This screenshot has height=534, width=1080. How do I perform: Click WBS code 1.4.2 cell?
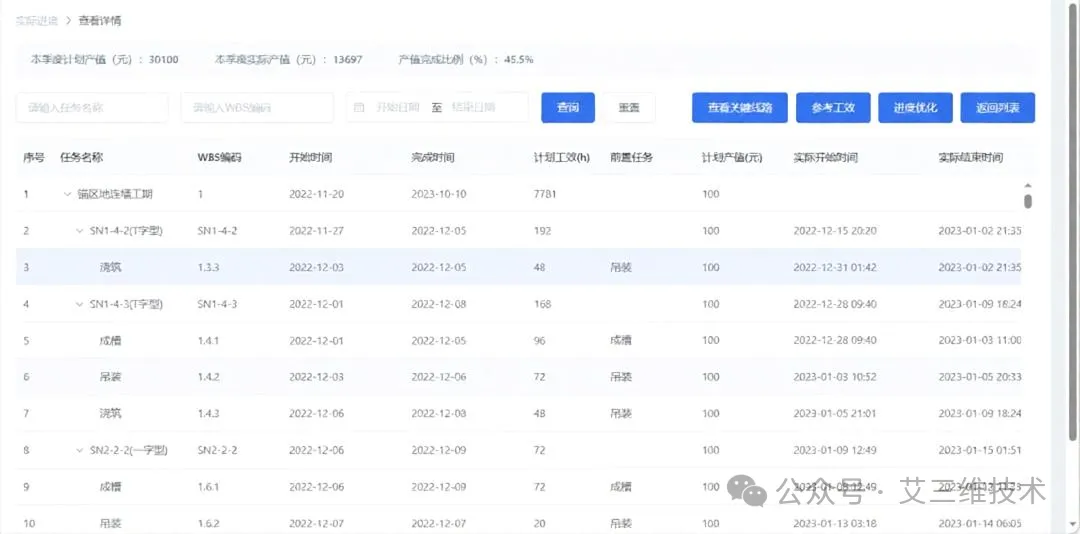click(208, 377)
